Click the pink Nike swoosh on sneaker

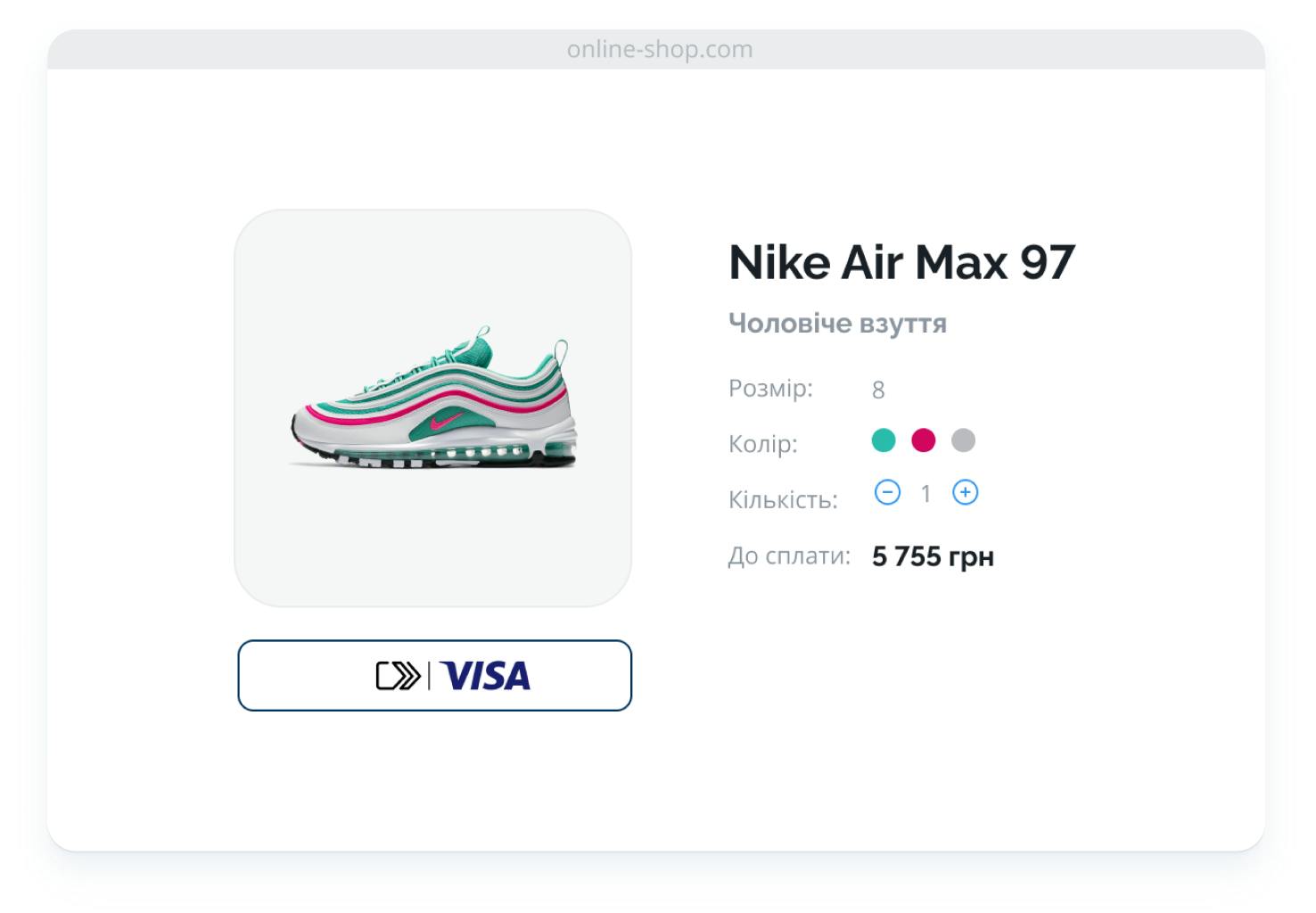(446, 422)
